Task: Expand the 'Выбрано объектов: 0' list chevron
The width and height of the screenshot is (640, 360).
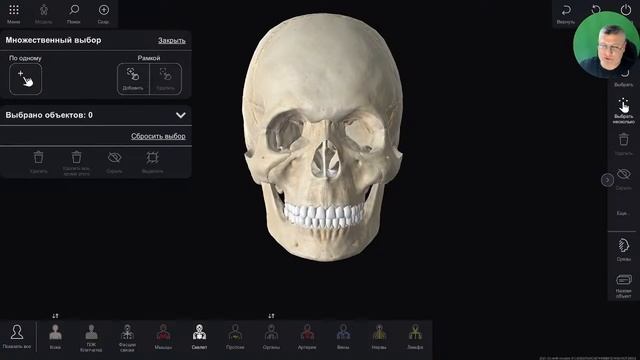Action: [180, 115]
